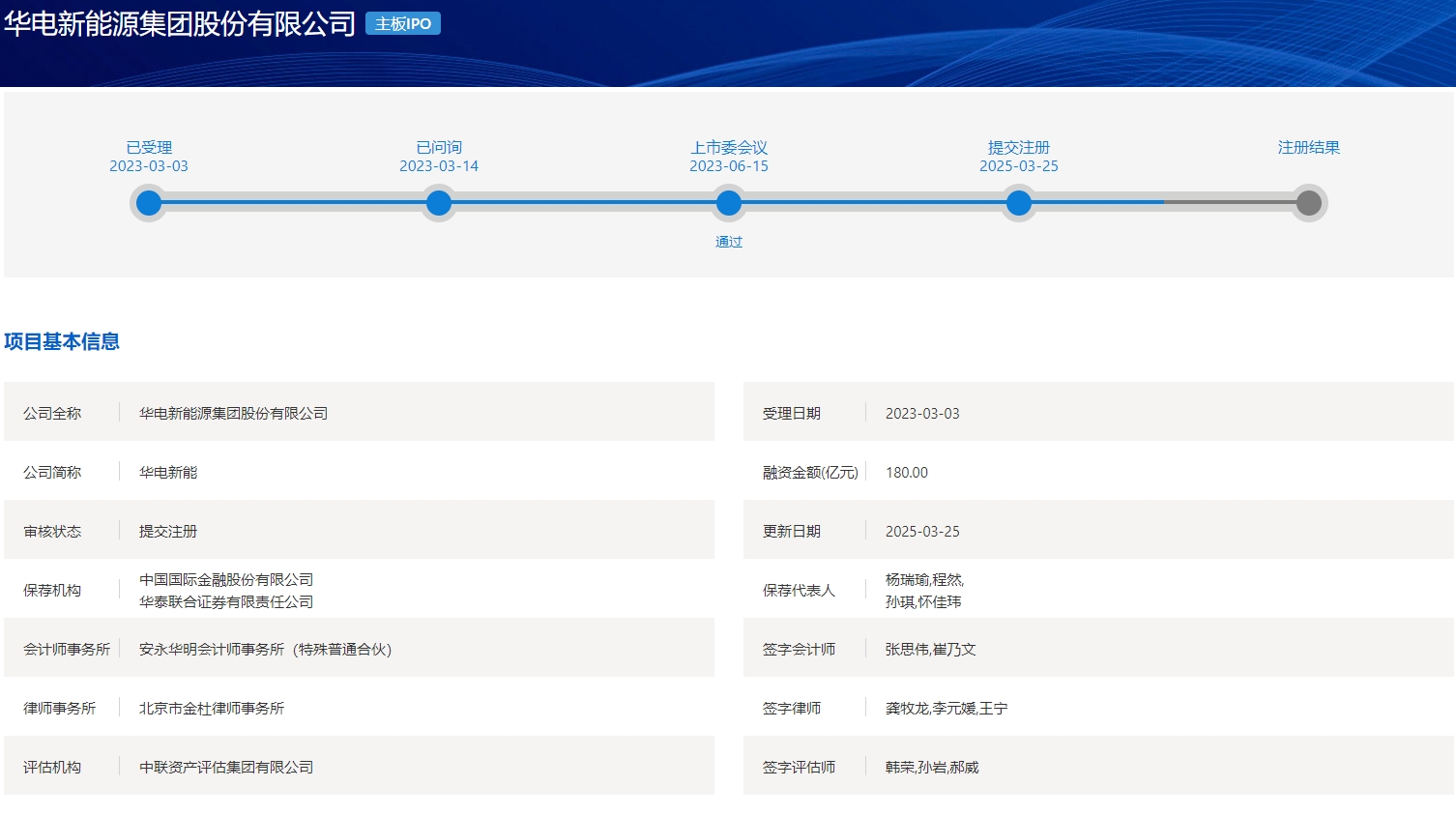Click the 项目基本信息 section heading
1456x816 pixels.
point(62,341)
